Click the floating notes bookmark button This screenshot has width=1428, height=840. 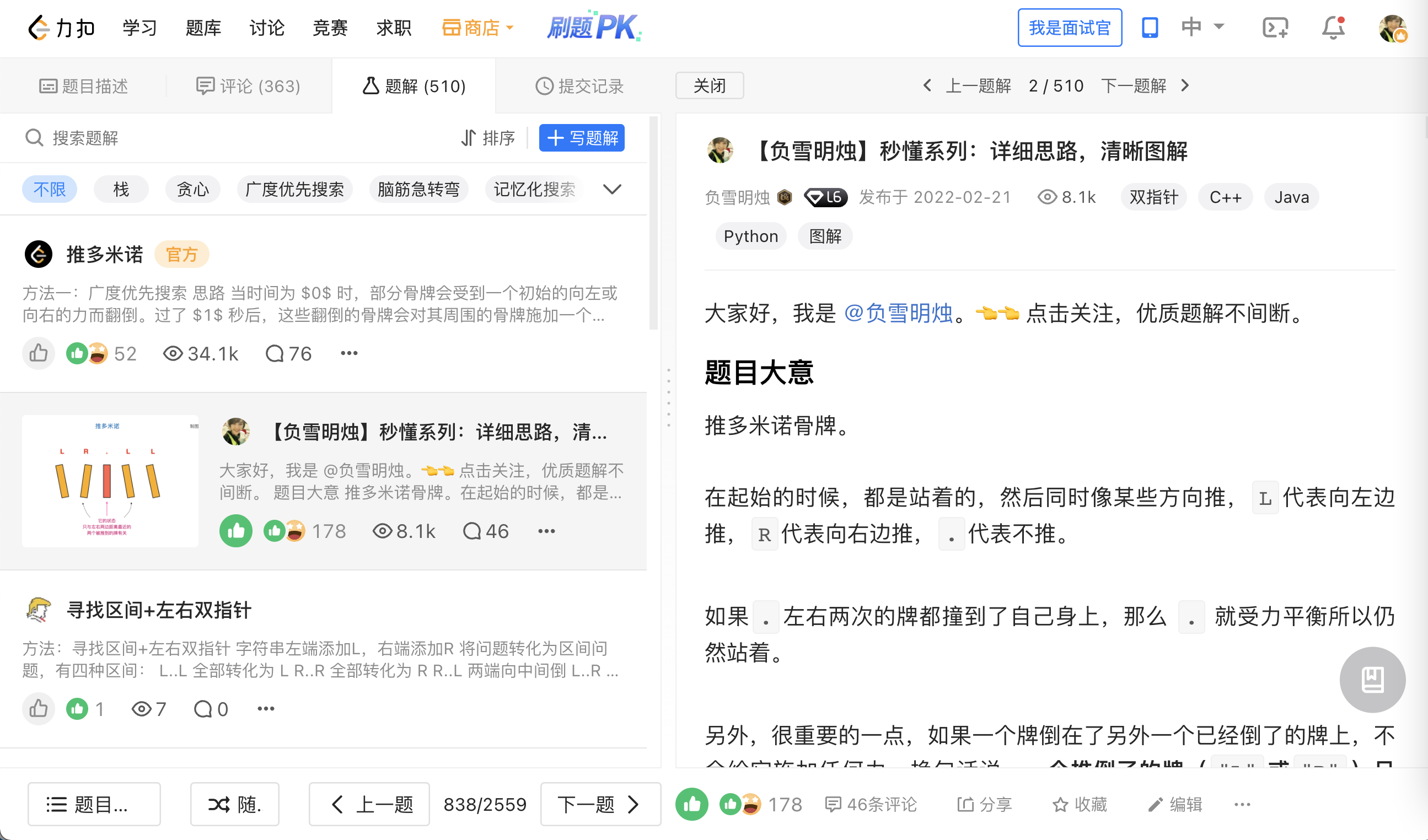pos(1372,680)
